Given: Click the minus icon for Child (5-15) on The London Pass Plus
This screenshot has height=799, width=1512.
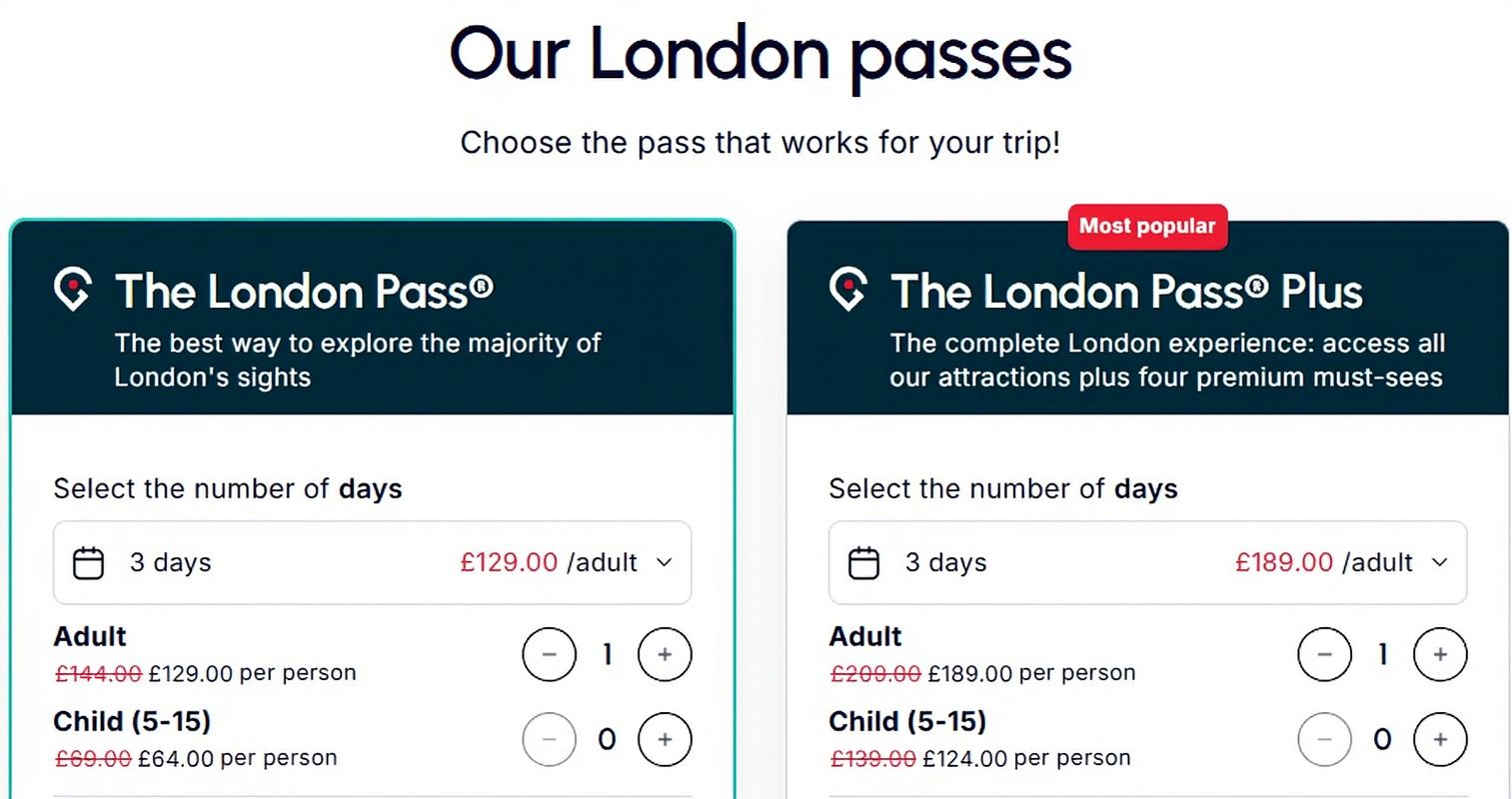Looking at the screenshot, I should [x=1324, y=739].
